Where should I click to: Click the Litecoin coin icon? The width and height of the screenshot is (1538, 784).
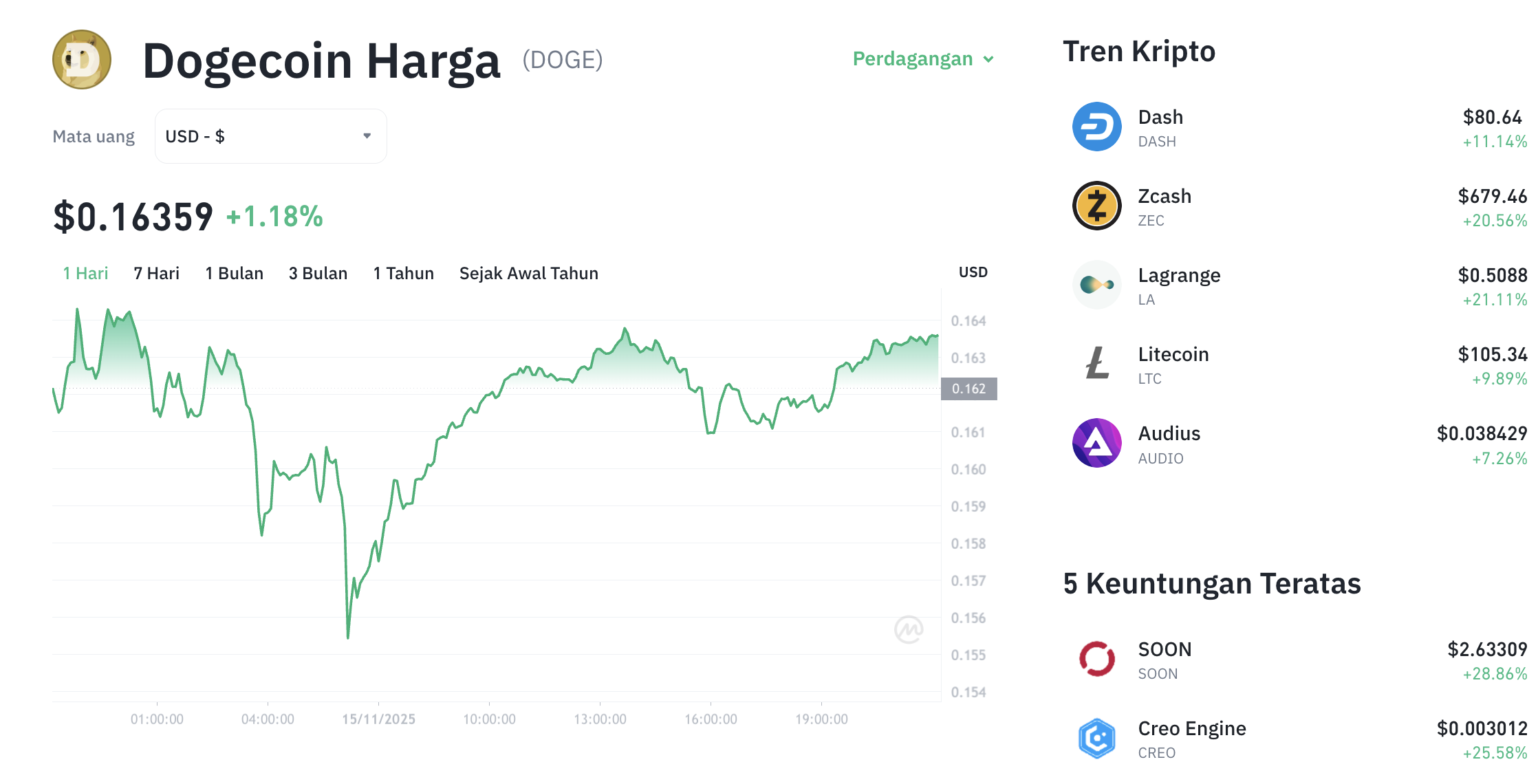pyautogui.click(x=1096, y=364)
